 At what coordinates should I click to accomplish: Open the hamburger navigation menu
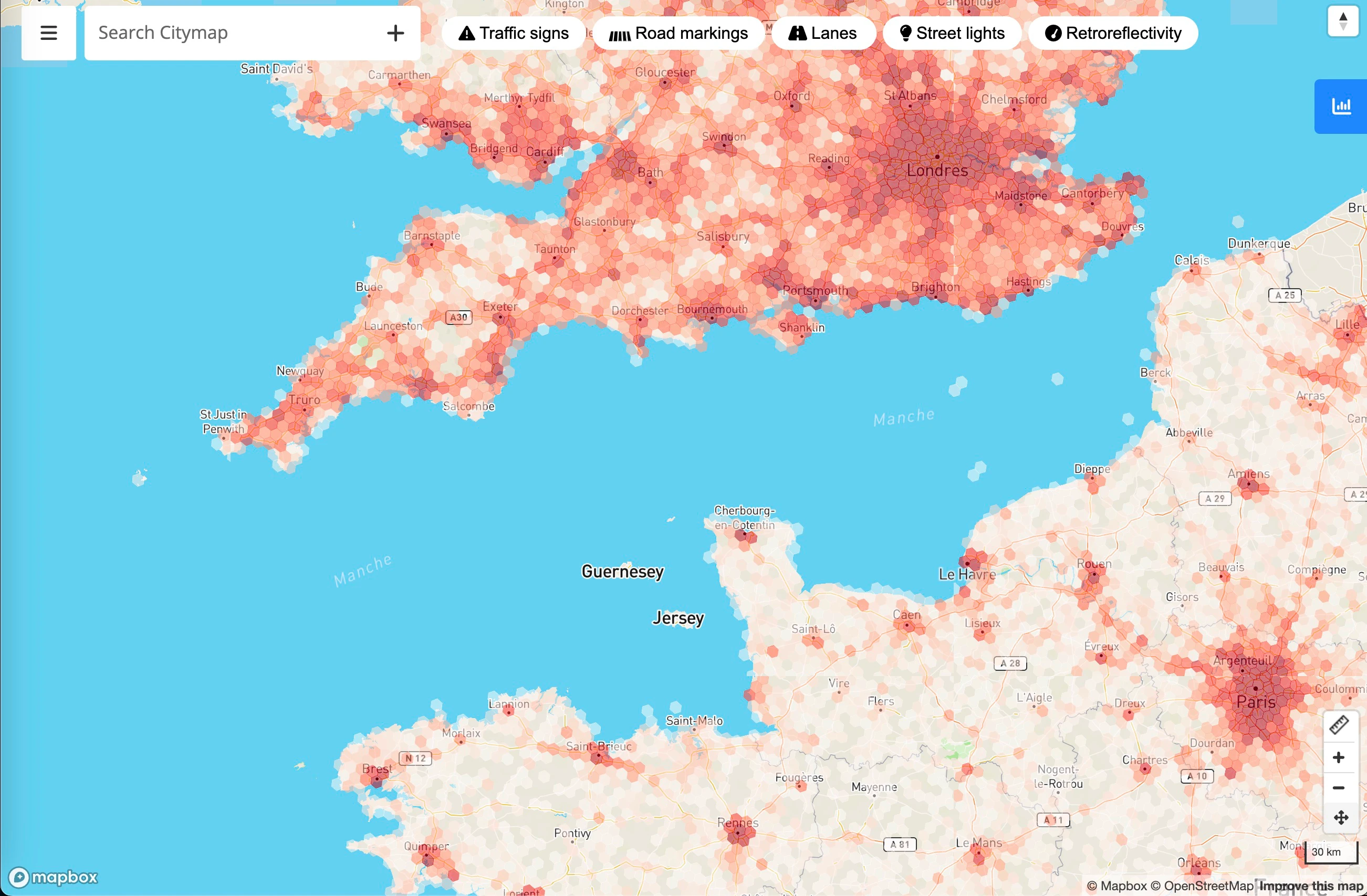tap(48, 33)
